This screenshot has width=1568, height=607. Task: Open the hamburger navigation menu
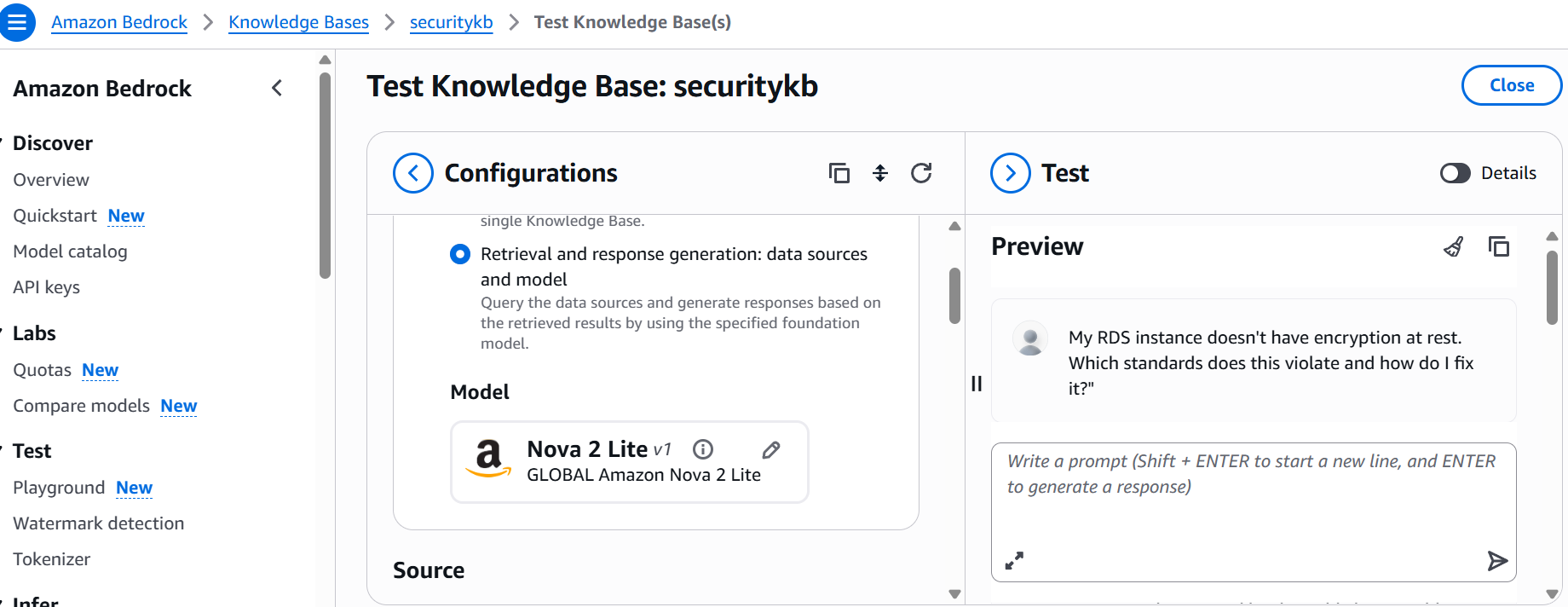[17, 22]
